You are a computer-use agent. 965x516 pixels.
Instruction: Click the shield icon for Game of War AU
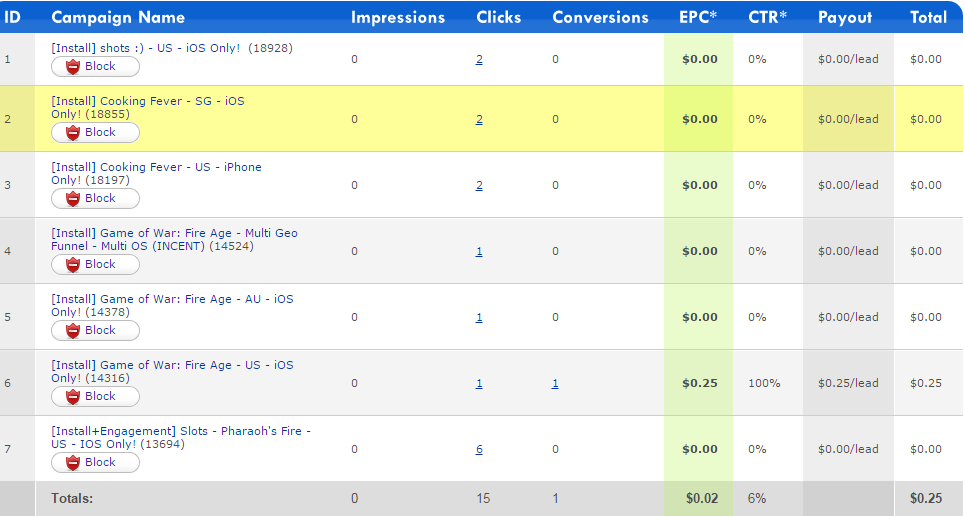tap(72, 331)
